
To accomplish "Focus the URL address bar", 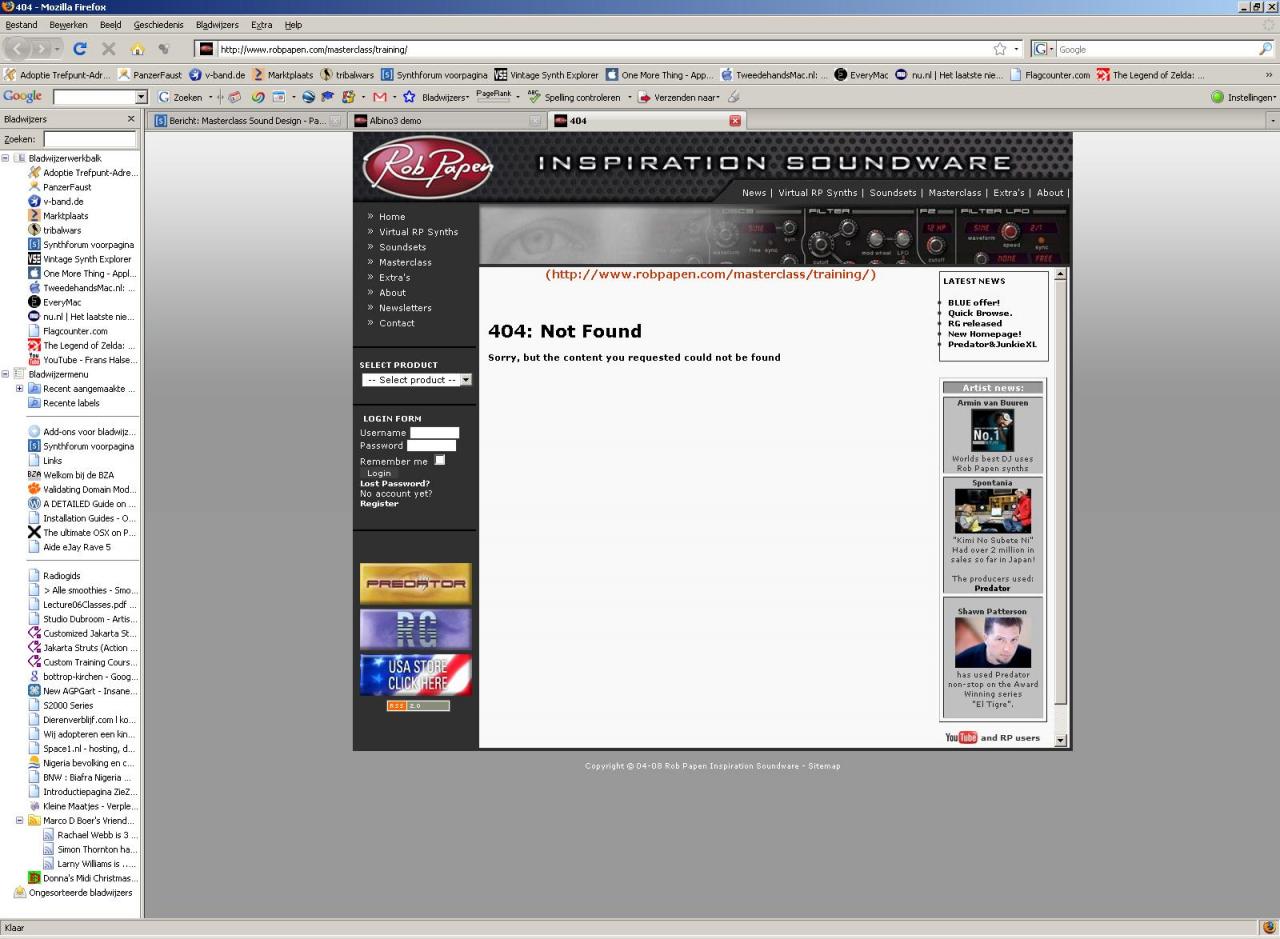I will (x=603, y=49).
